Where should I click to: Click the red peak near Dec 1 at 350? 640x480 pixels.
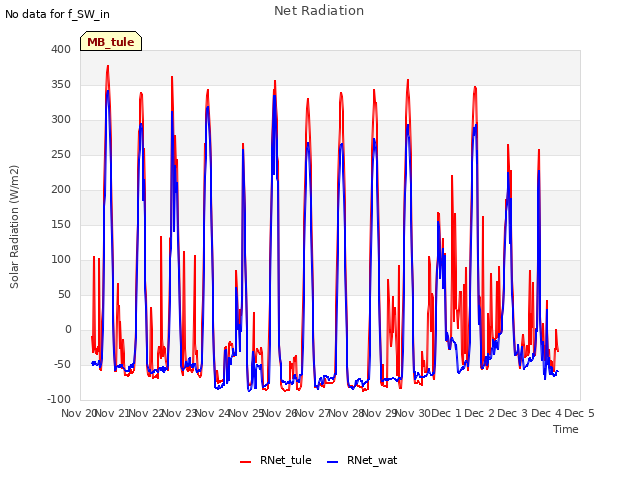tap(475, 87)
